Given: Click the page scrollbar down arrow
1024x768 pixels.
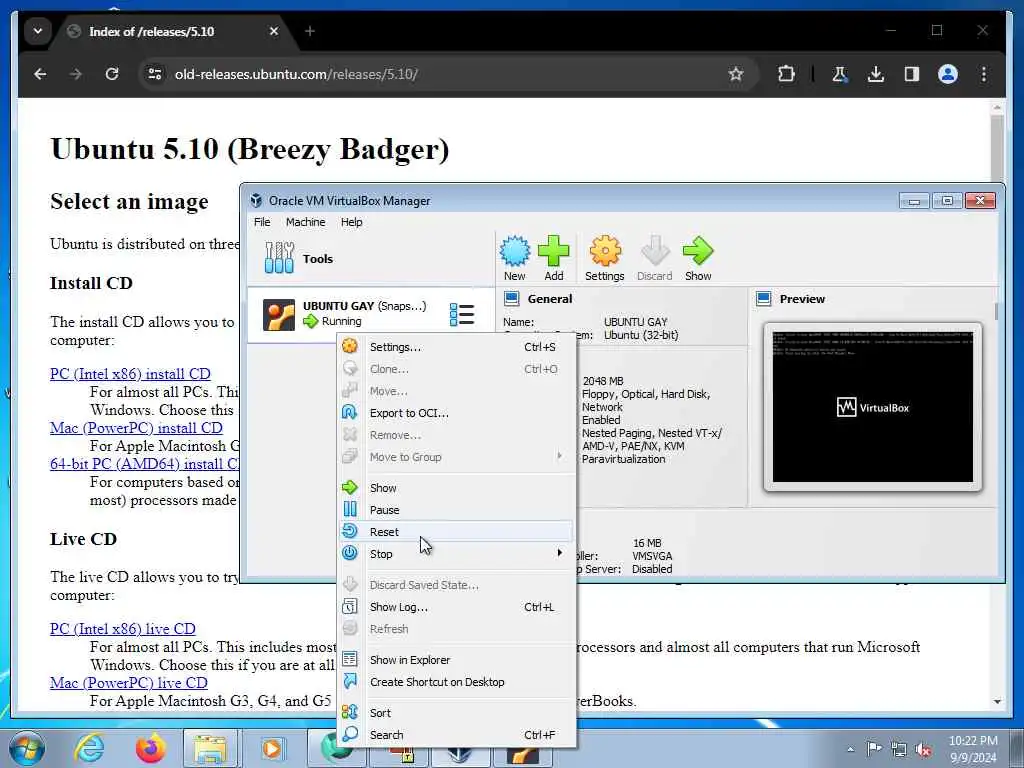Looking at the screenshot, I should pos(997,702).
